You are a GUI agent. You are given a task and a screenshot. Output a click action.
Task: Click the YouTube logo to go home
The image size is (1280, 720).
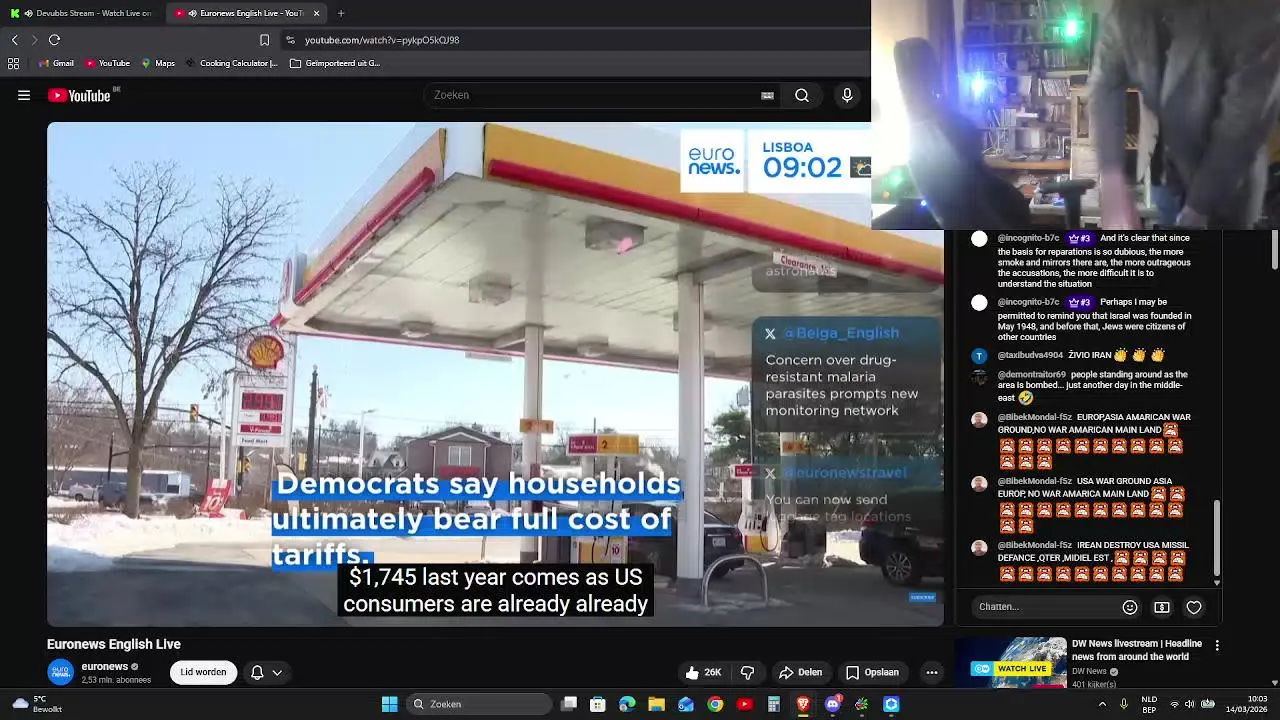[x=79, y=95]
